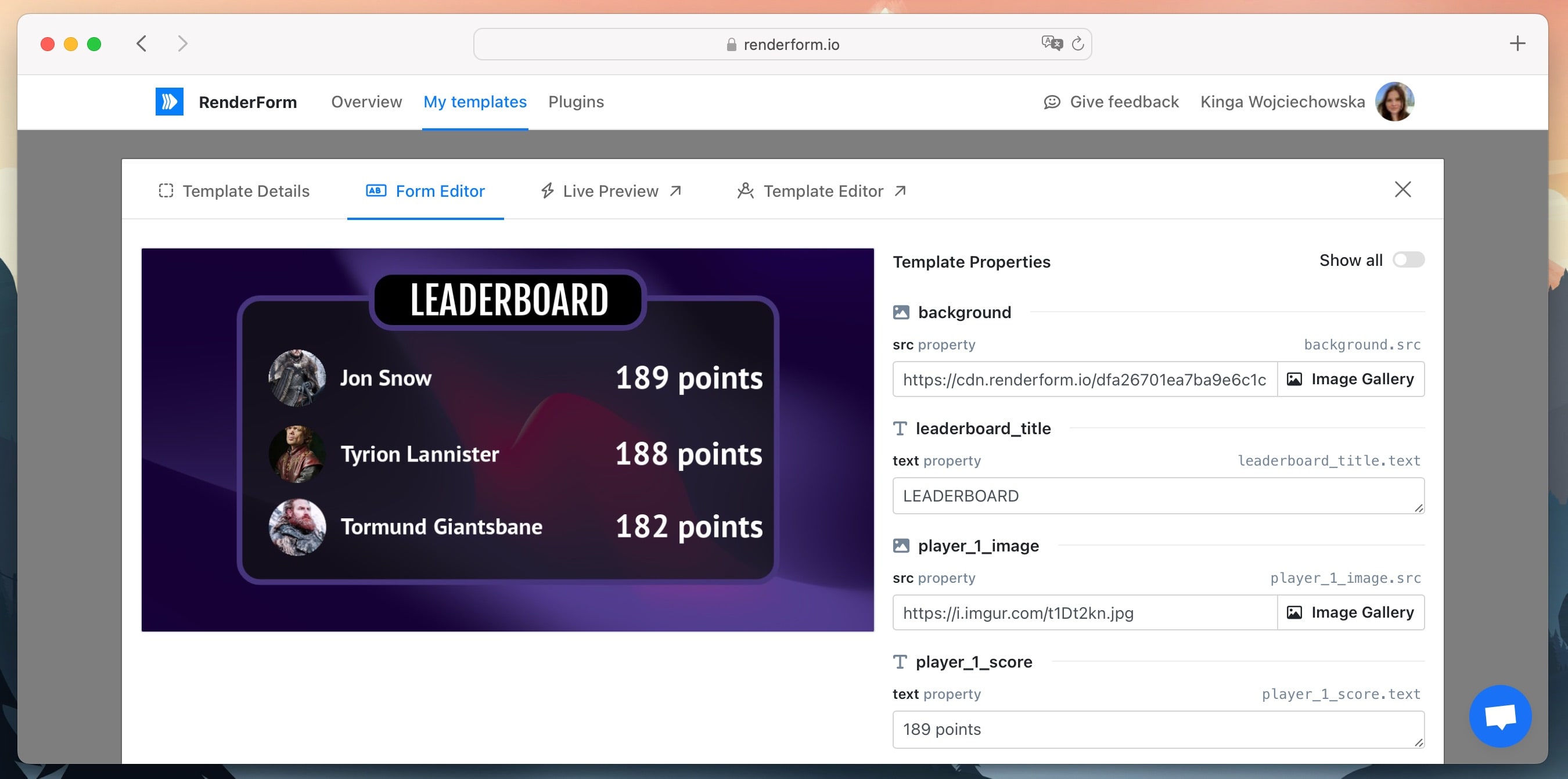Click the background image property icon

click(901, 312)
